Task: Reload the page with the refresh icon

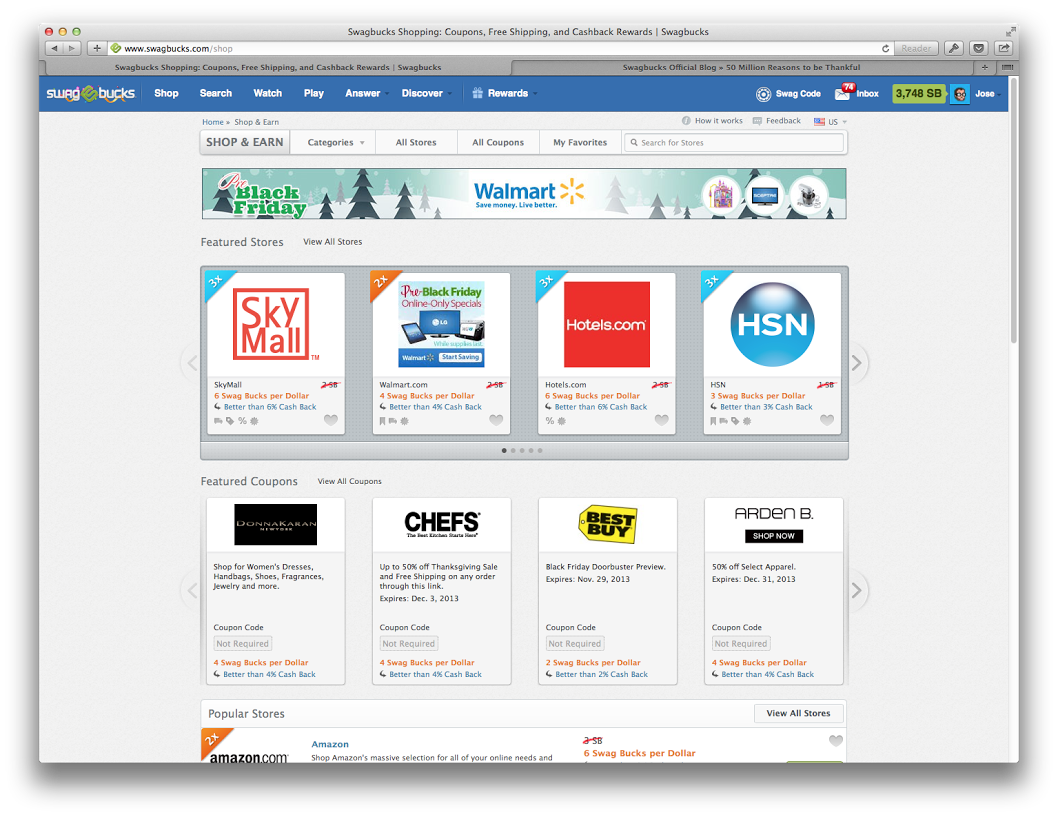Action: coord(885,49)
